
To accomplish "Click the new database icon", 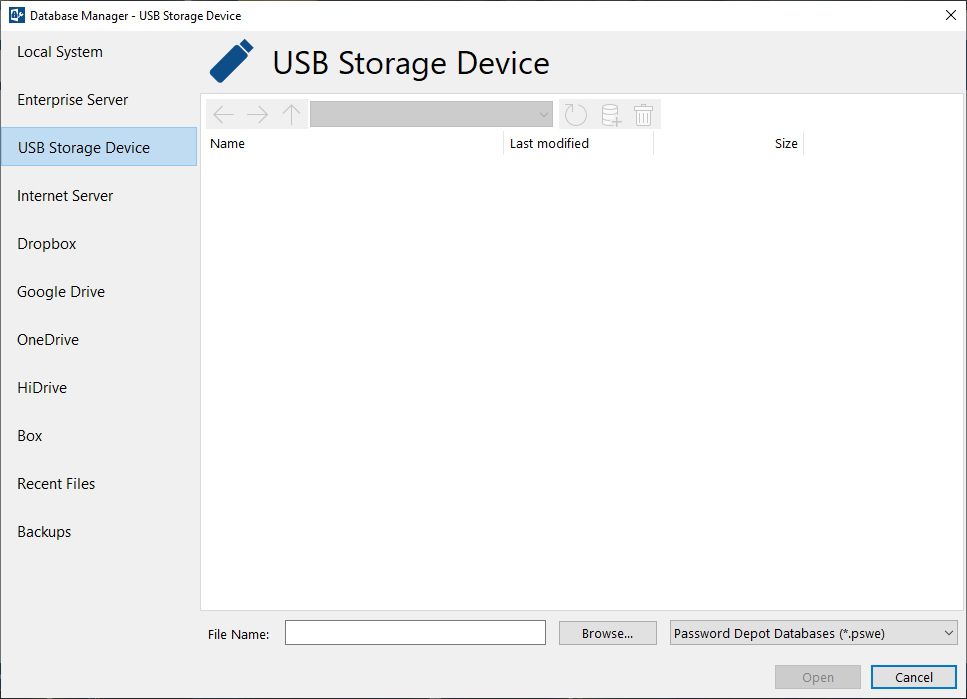I will click(x=609, y=115).
